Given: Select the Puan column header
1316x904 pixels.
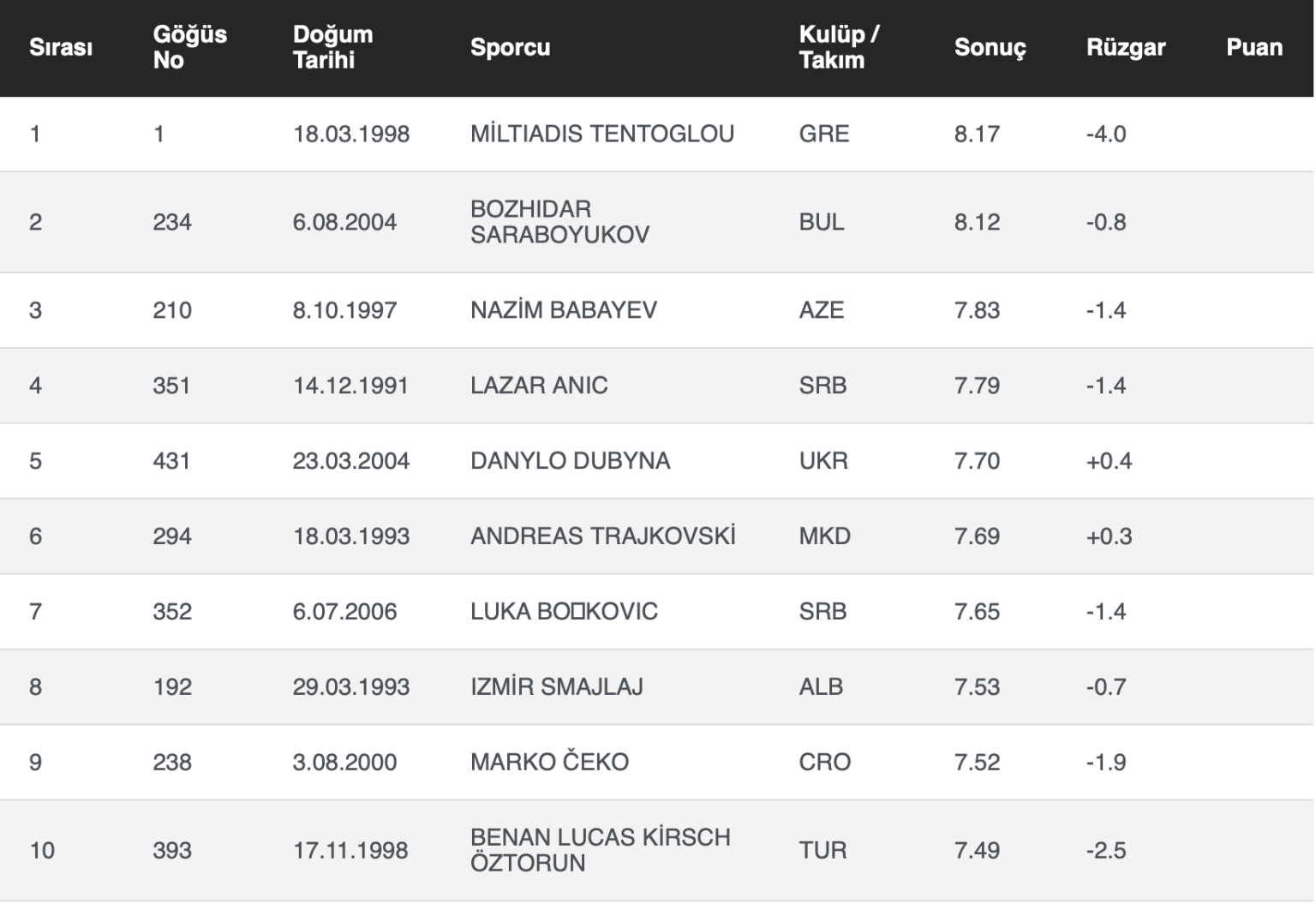Looking at the screenshot, I should (1253, 47).
